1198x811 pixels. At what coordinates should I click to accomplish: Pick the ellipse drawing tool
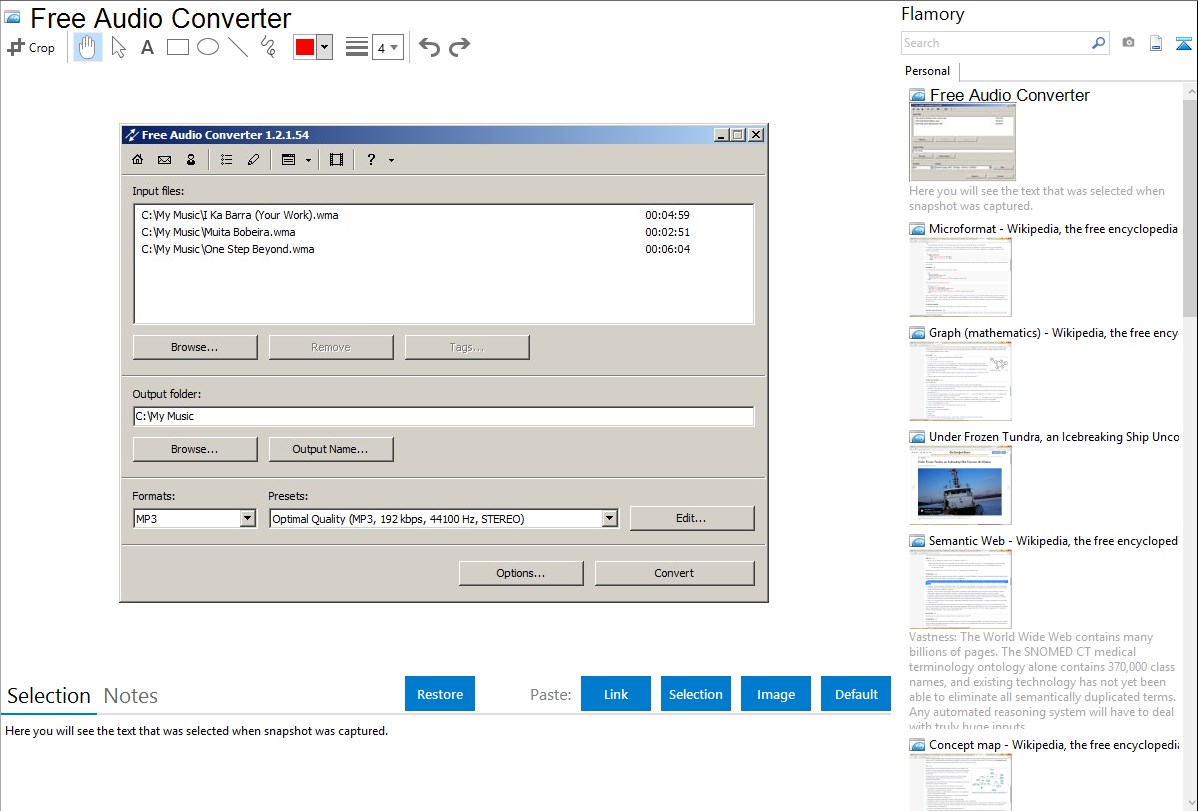[x=208, y=47]
